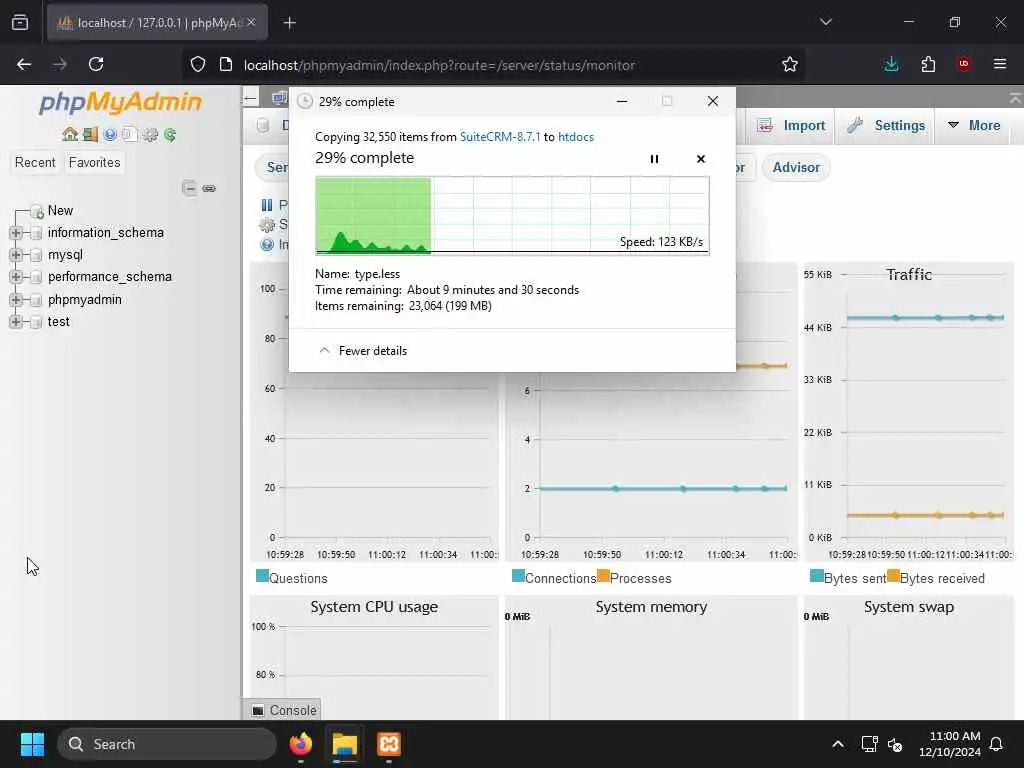Open phpmyadmin database in sidebar
Screen dimensions: 1024x768
pyautogui.click(x=85, y=299)
